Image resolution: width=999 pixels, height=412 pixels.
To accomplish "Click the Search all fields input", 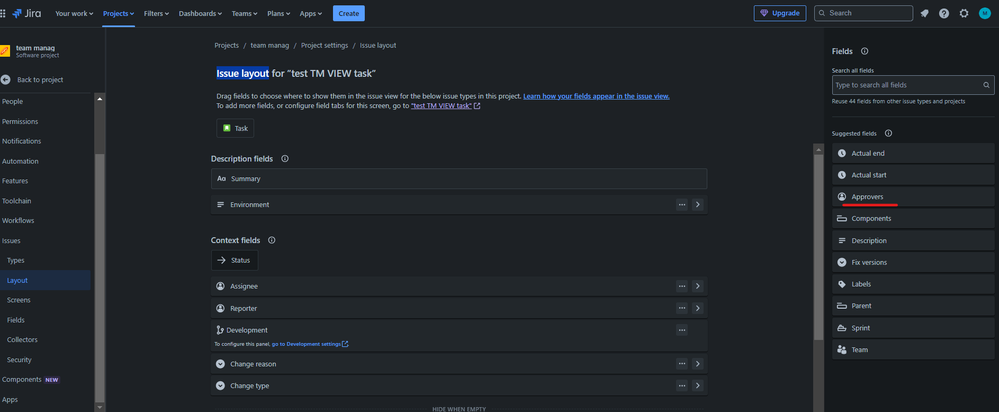I will click(913, 85).
